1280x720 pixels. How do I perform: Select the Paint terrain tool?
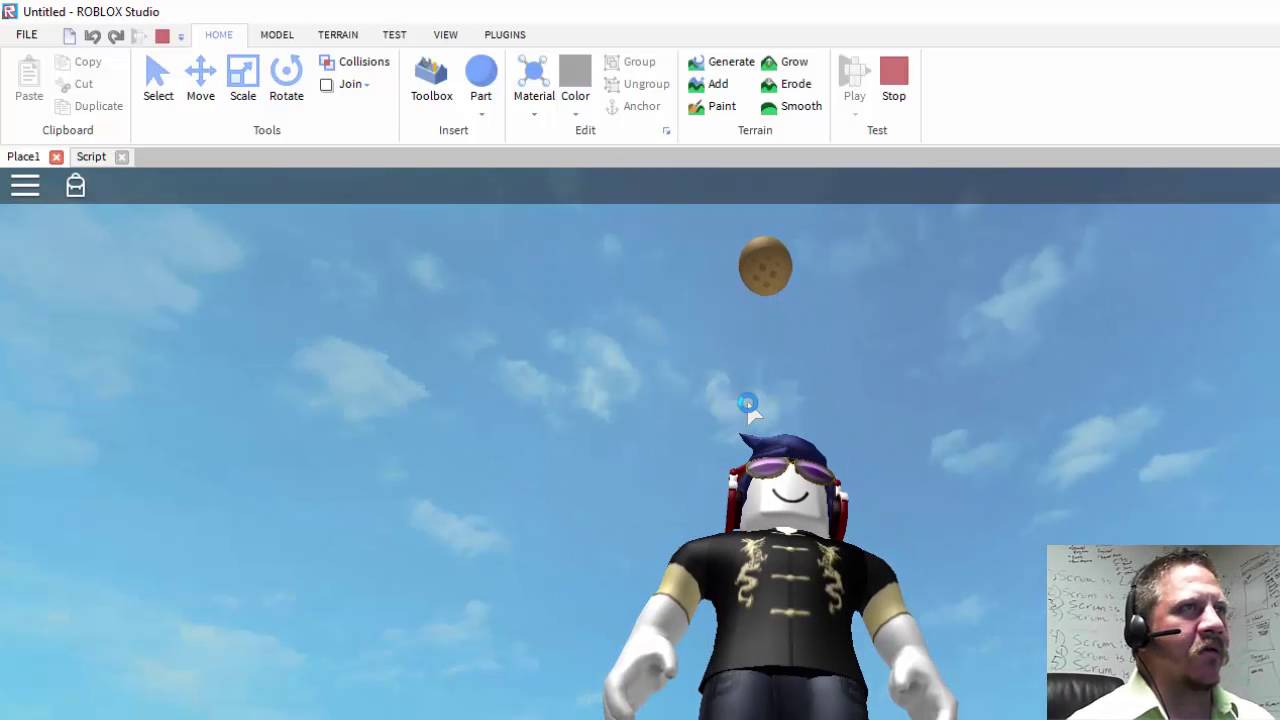[712, 106]
